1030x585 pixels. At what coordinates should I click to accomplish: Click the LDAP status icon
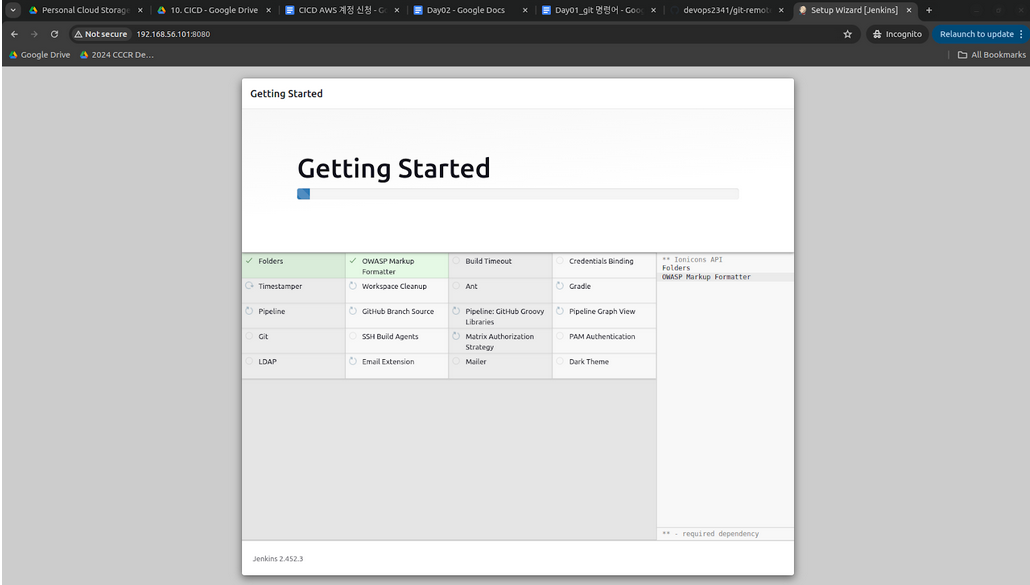click(x=250, y=361)
